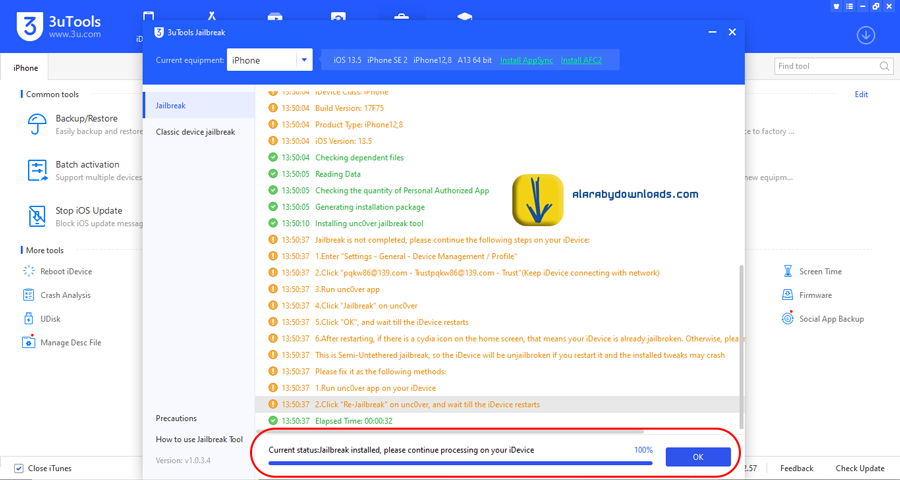900x480 pixels.
Task: Select log line 'iOS Version: 13.5'
Action: [343, 141]
